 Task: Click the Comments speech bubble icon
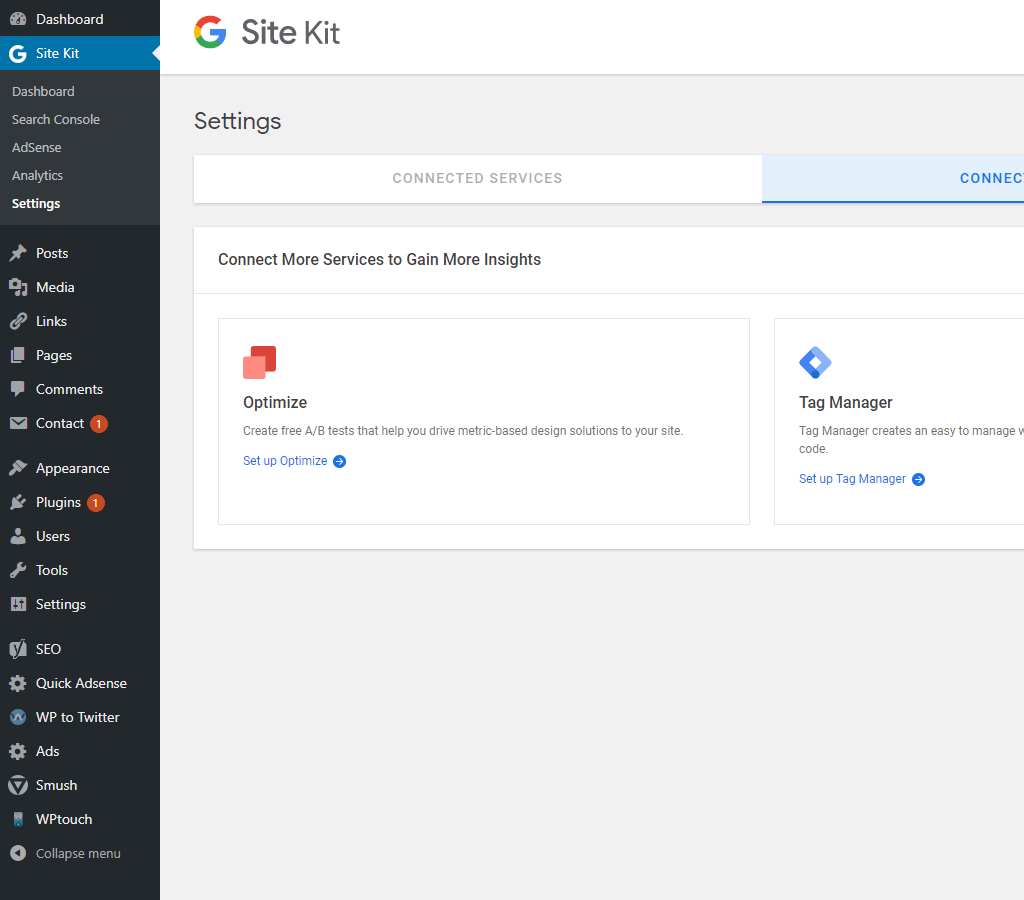pyautogui.click(x=18, y=389)
